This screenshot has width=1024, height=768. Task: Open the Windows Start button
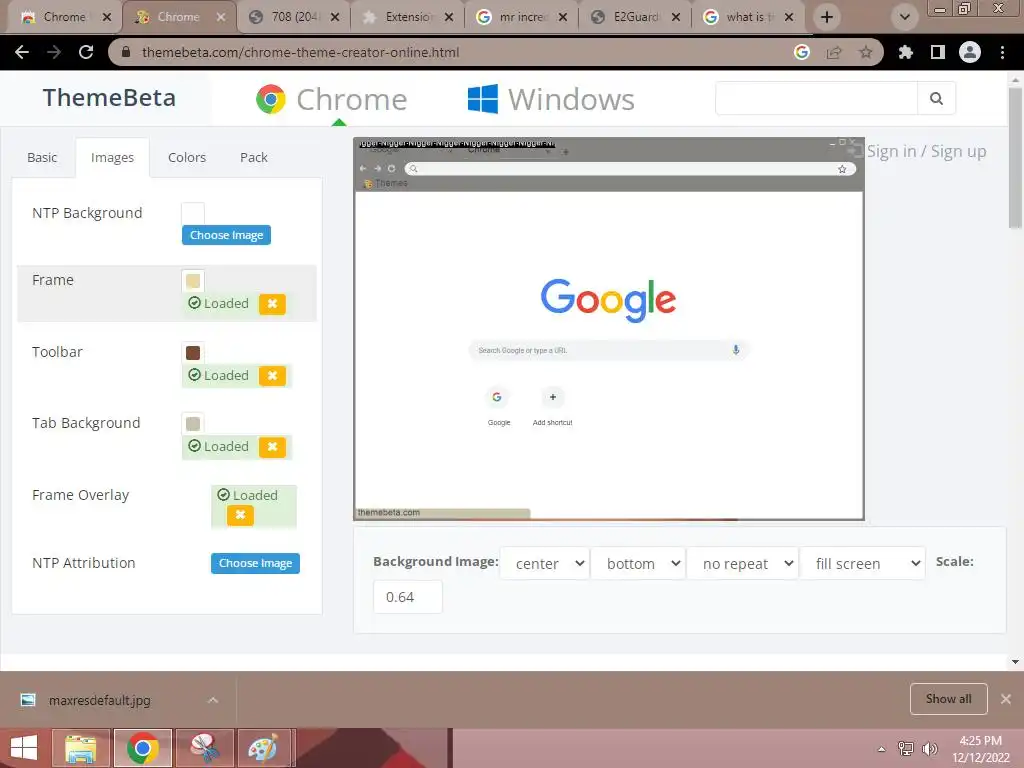[x=24, y=748]
